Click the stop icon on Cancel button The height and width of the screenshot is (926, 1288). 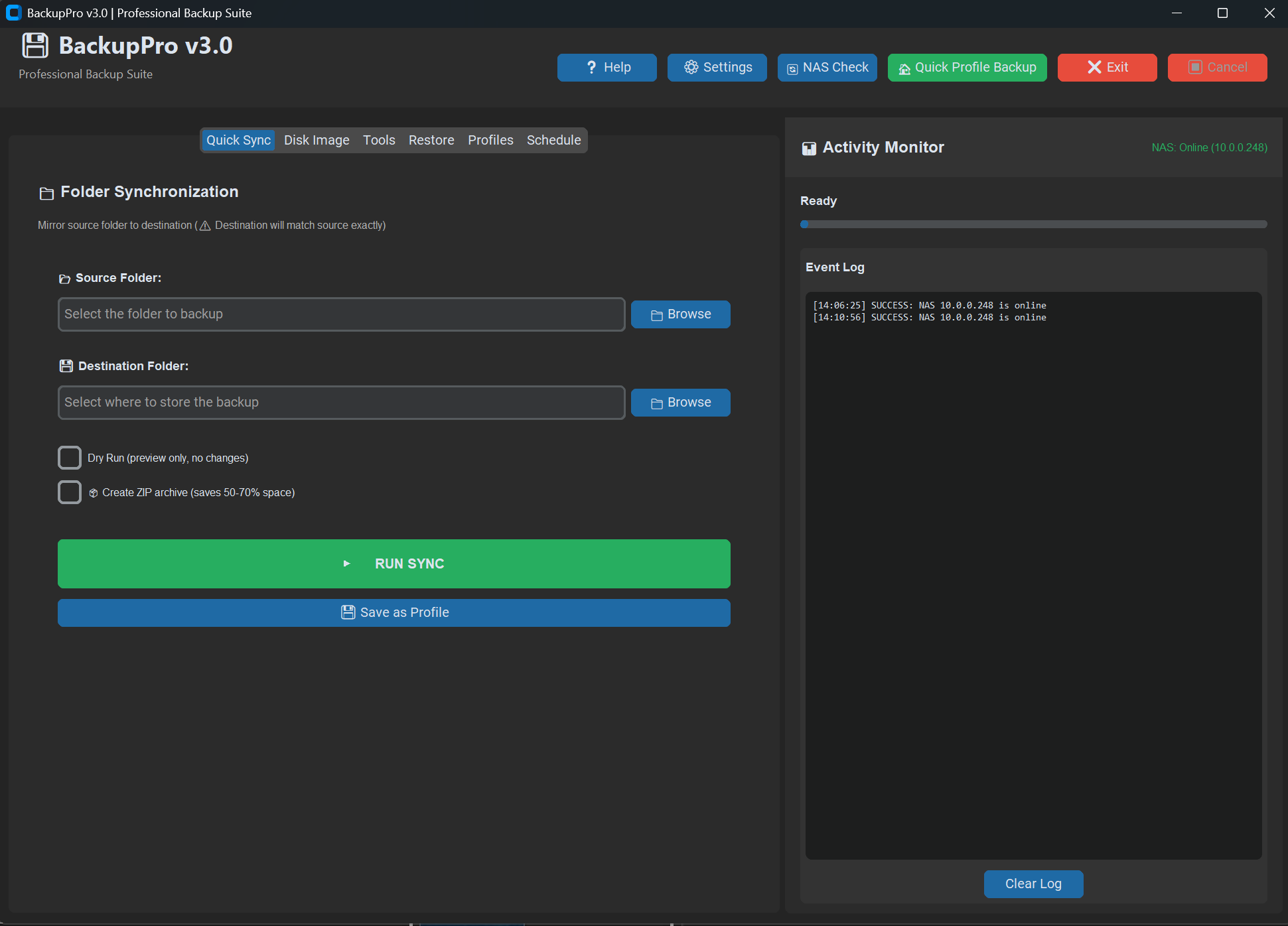(1195, 67)
